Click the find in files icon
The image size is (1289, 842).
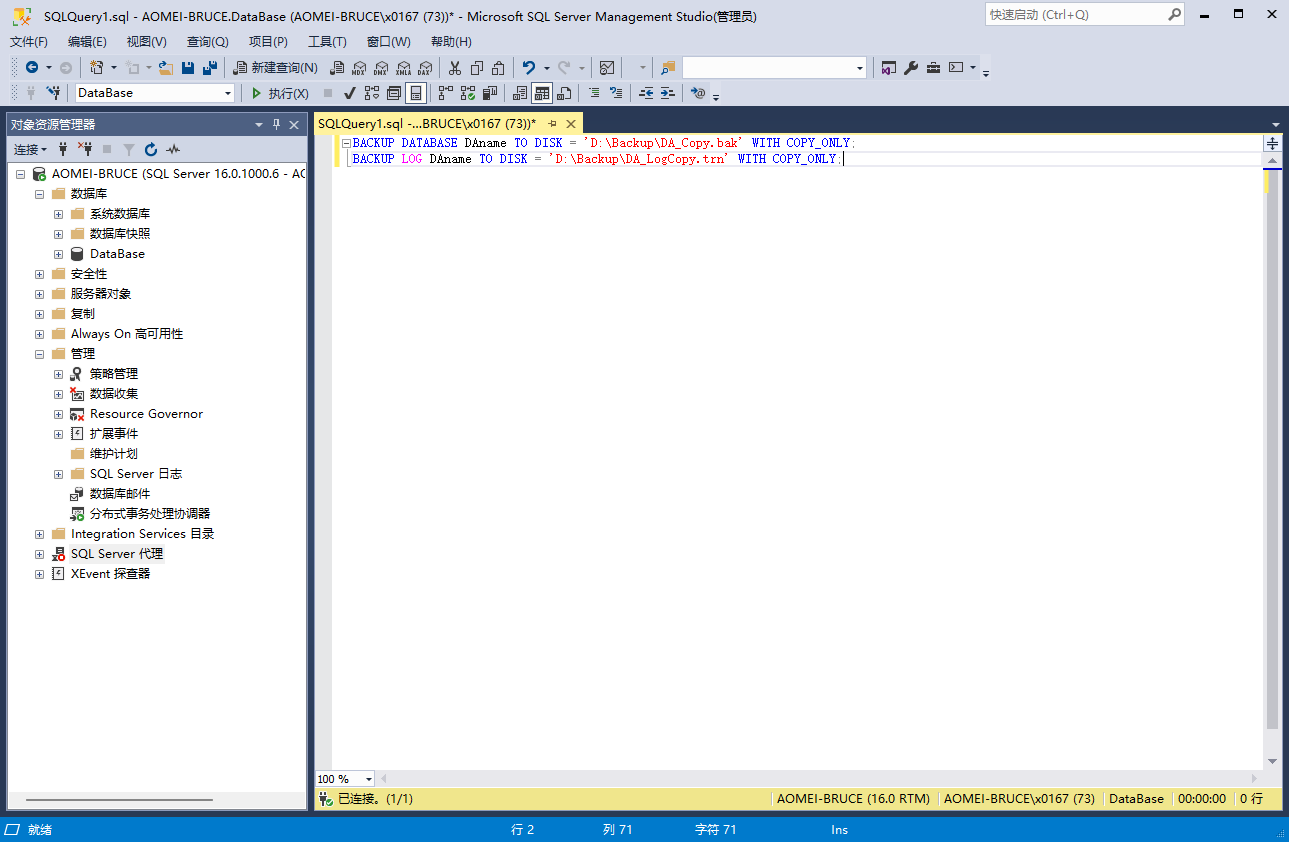(668, 67)
